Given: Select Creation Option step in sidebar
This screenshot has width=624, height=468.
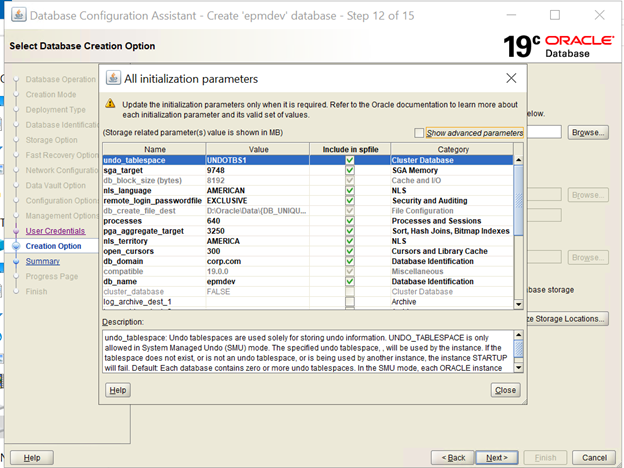Looking at the screenshot, I should [x=53, y=246].
